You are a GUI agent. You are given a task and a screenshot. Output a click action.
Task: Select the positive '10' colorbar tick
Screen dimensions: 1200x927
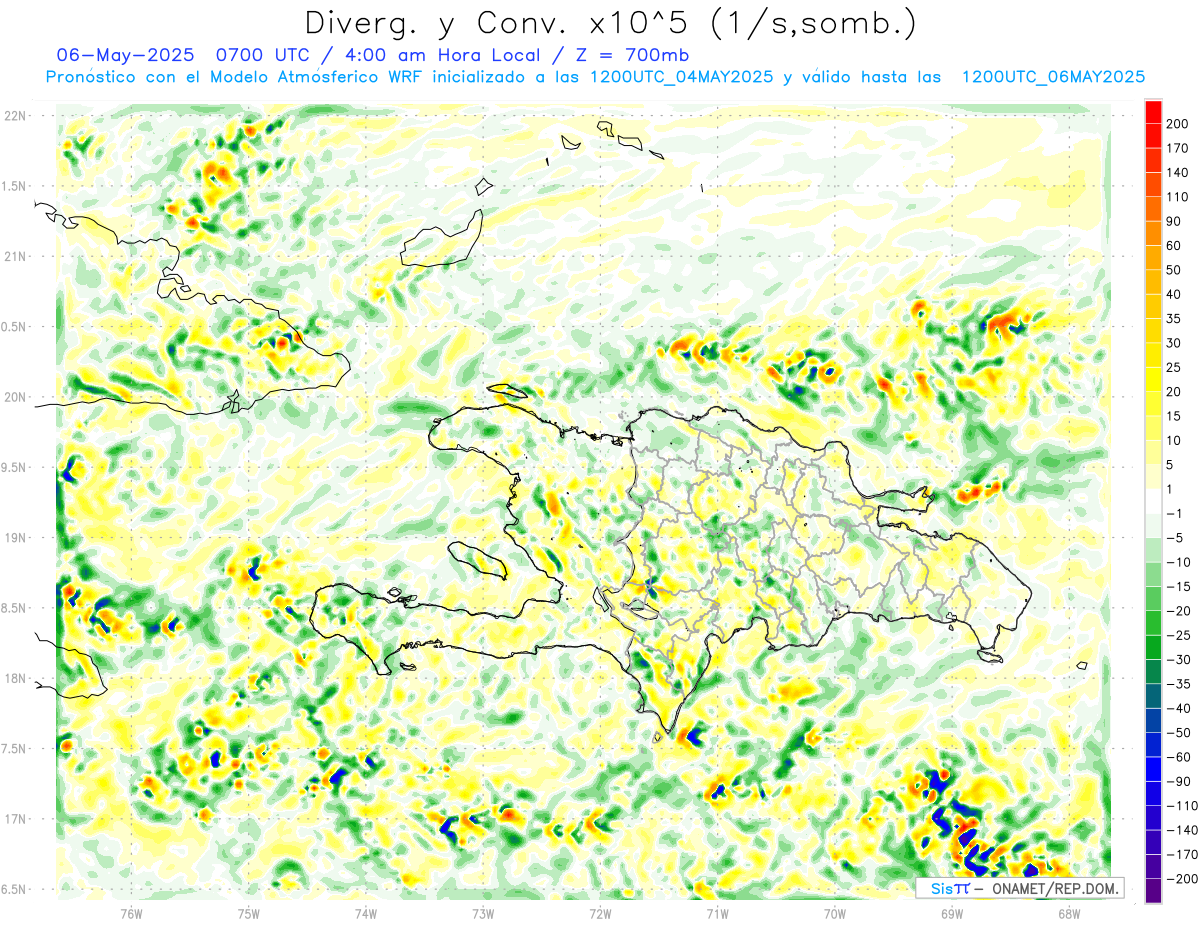coord(1174,440)
